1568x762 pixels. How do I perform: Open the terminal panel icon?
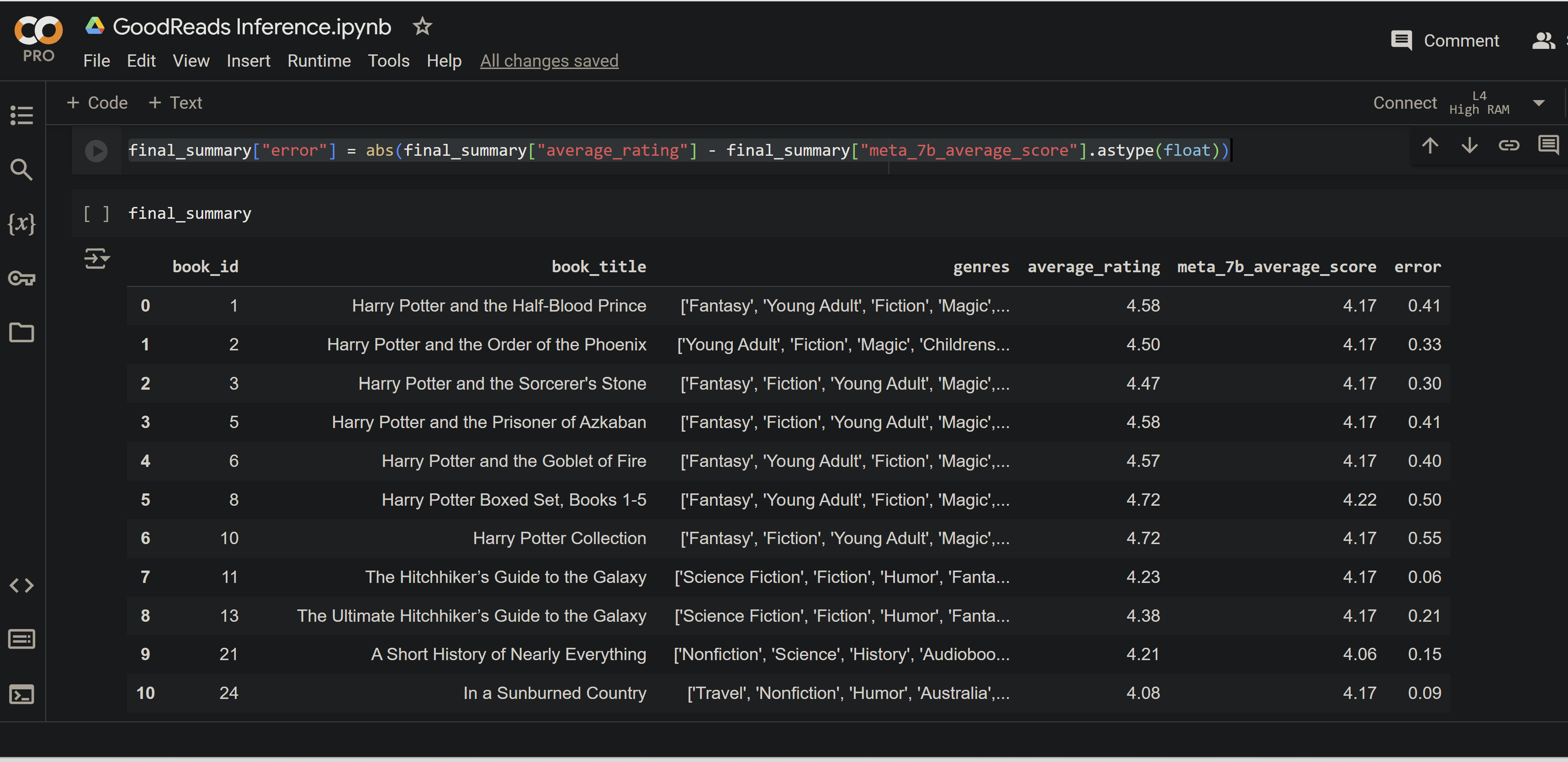point(22,694)
